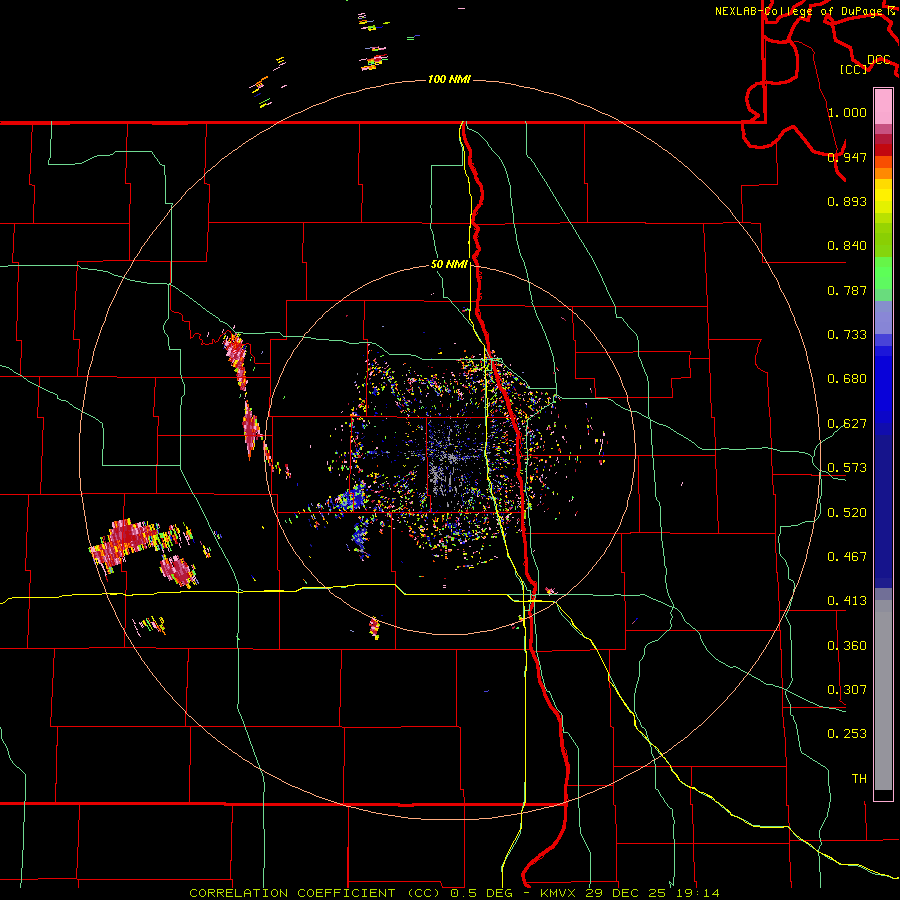Pick the gray color band on the scale
This screenshot has height=900, width=900.
click(883, 695)
